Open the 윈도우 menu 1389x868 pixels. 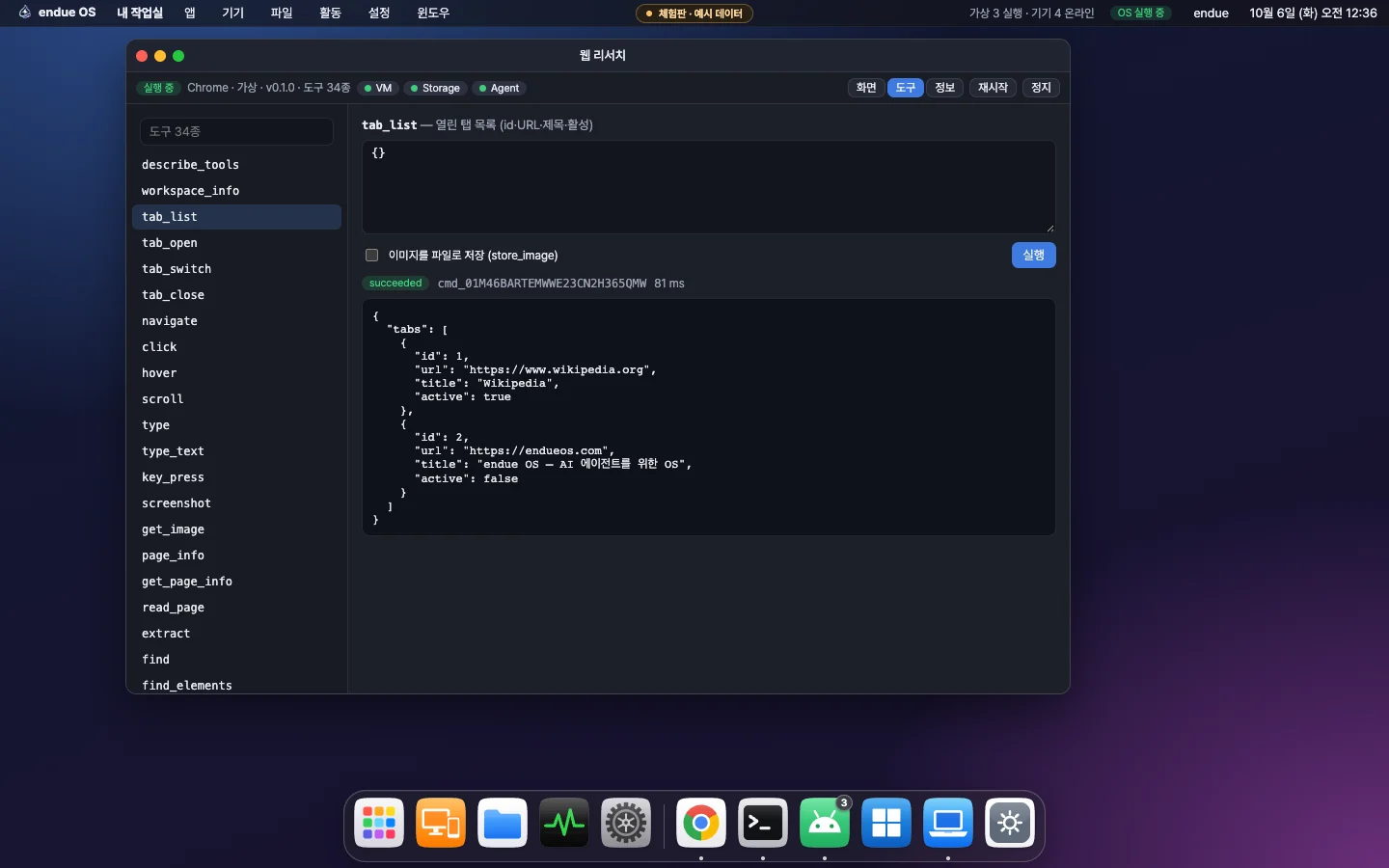(433, 13)
